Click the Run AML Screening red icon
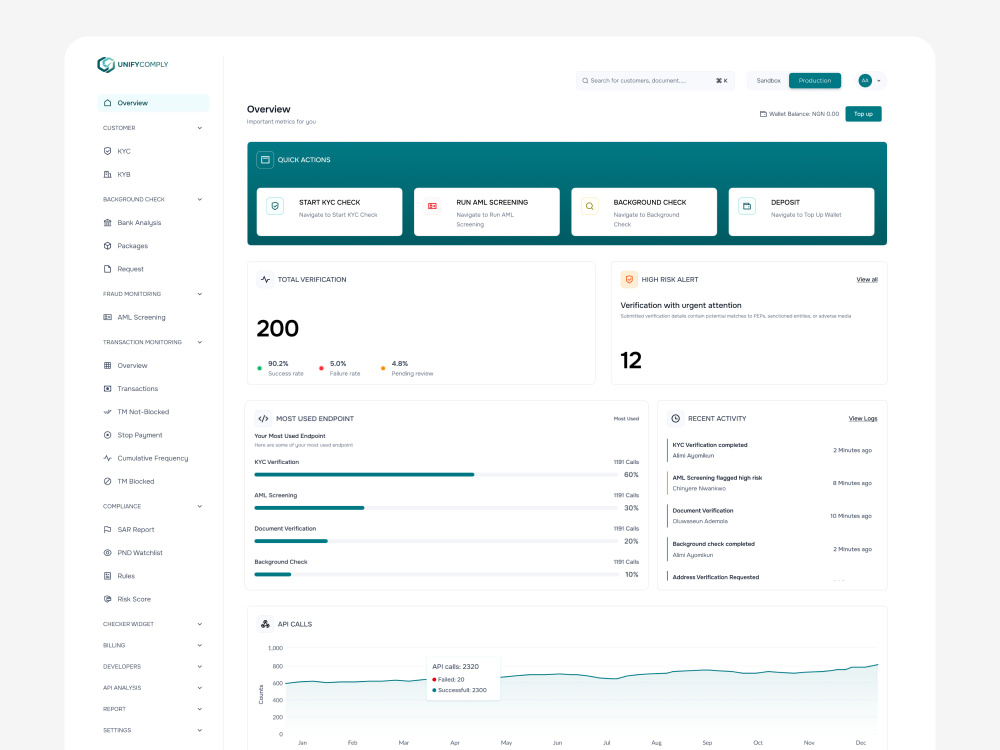This screenshot has height=750, width=1000. [x=432, y=206]
